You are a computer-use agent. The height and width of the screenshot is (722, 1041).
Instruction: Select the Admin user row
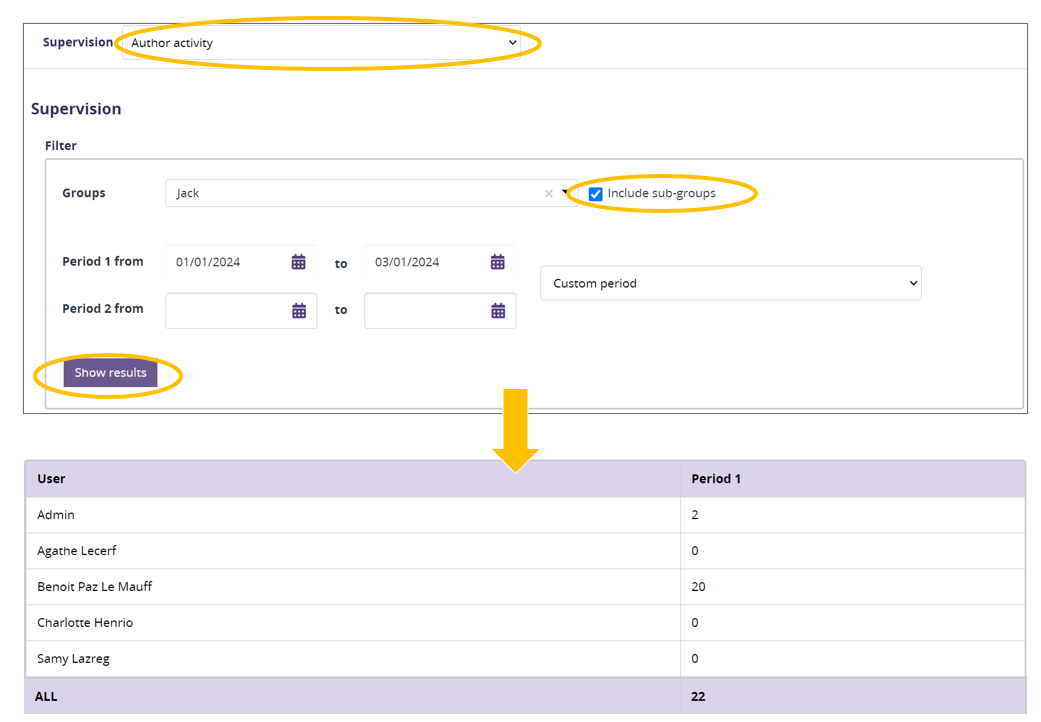click(x=56, y=515)
